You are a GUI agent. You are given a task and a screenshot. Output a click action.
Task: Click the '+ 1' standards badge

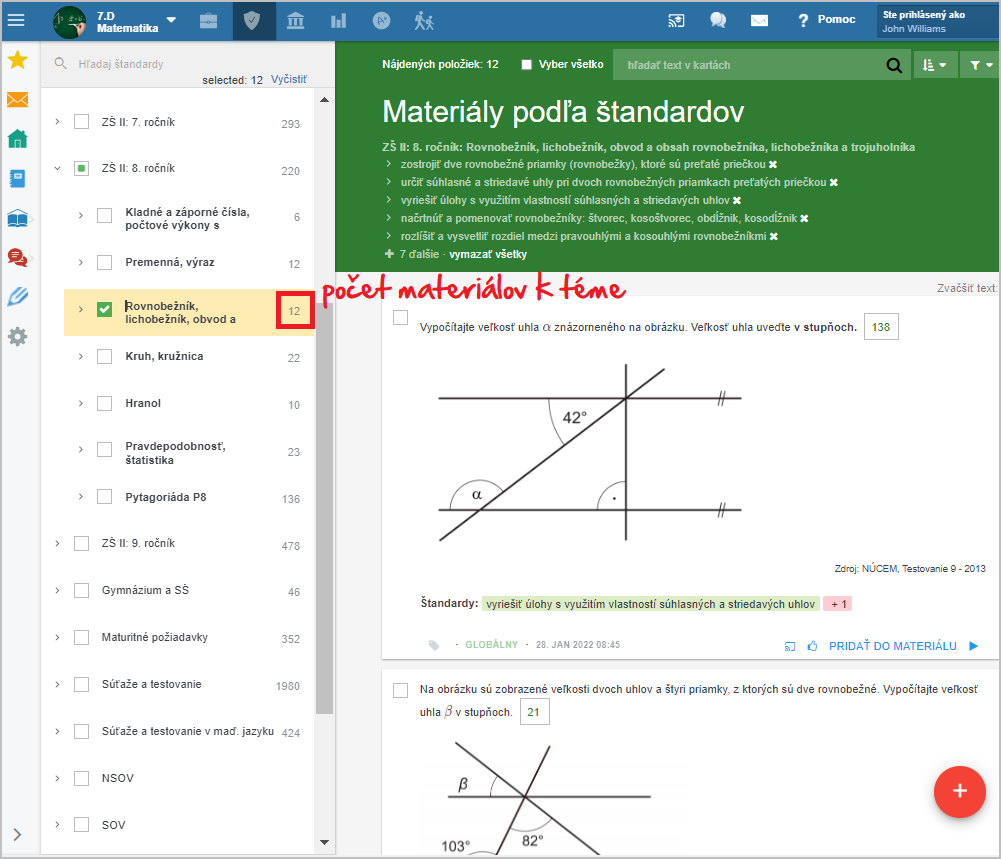click(838, 604)
